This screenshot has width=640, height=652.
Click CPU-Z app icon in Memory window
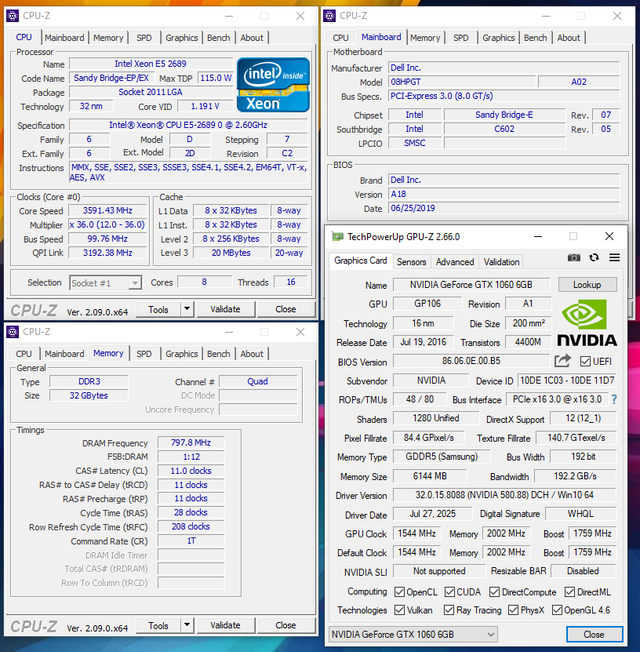click(x=12, y=332)
